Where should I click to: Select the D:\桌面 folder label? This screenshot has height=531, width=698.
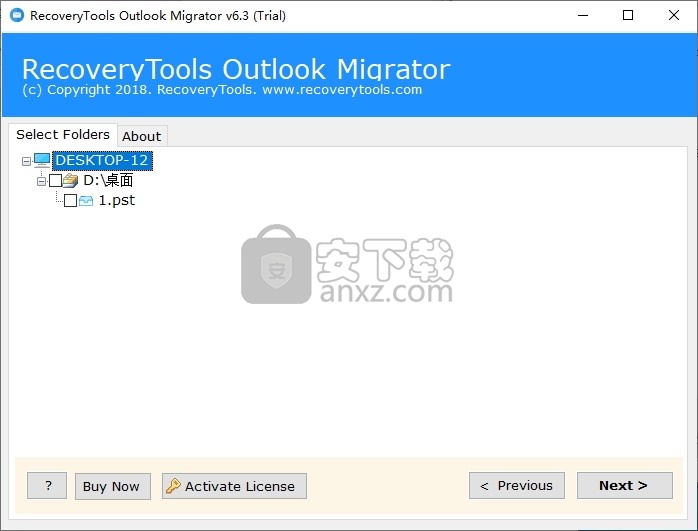coord(108,180)
